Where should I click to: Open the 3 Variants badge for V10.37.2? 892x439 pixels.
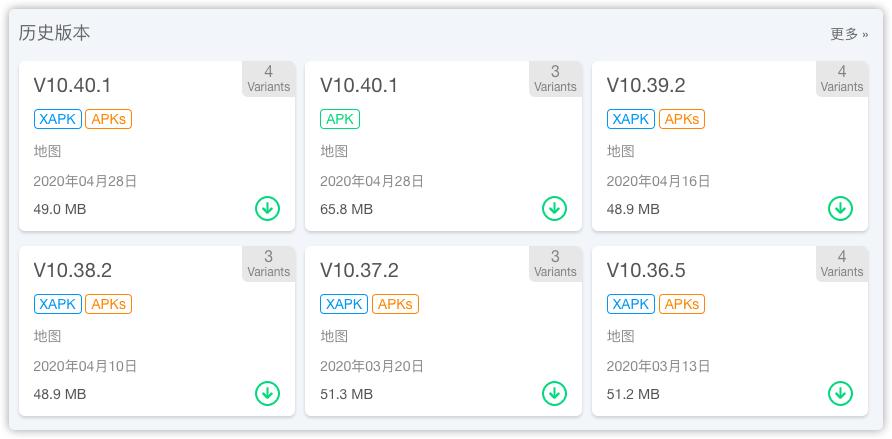[x=555, y=264]
